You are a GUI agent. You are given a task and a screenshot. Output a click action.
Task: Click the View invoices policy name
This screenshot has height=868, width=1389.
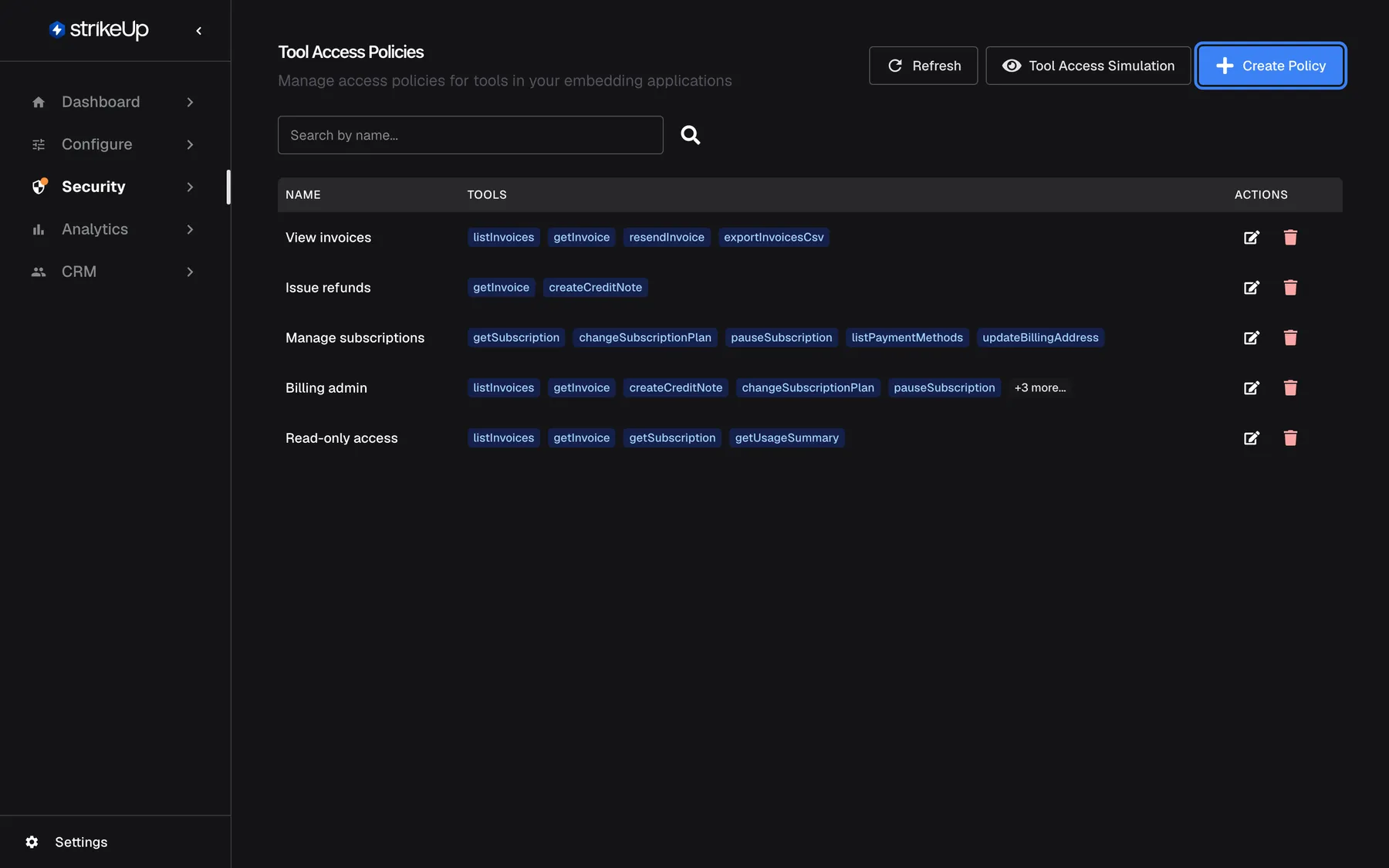coord(329,238)
